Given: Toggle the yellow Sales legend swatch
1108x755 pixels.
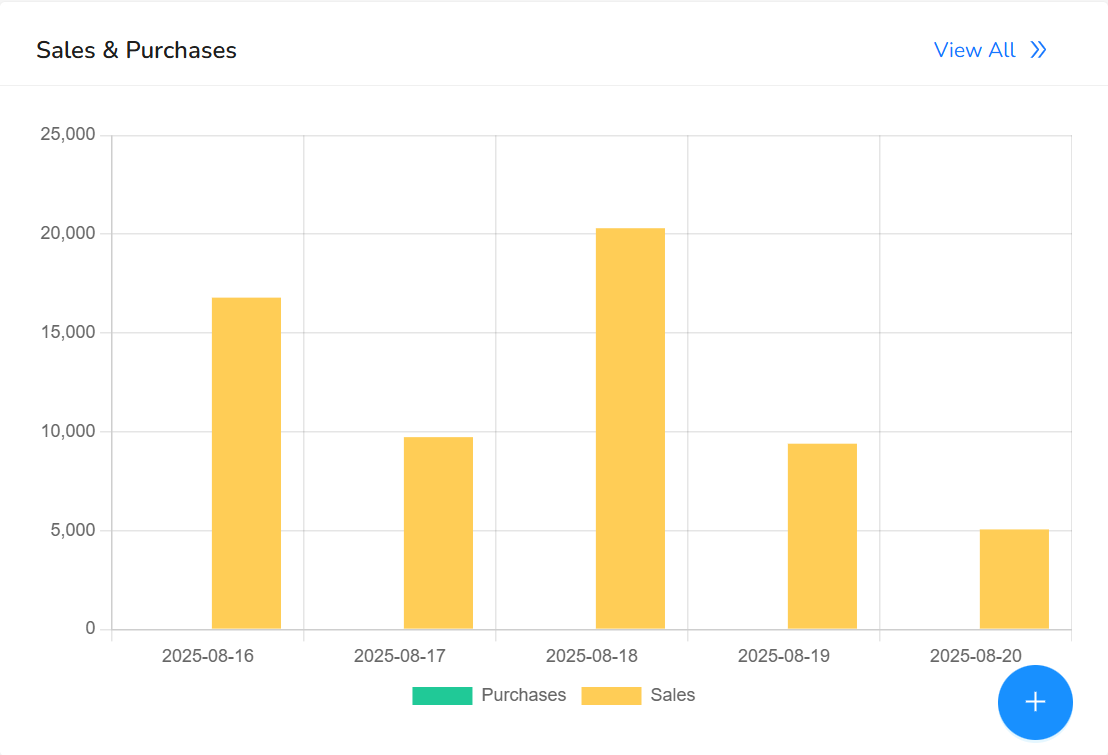Looking at the screenshot, I should [x=611, y=696].
